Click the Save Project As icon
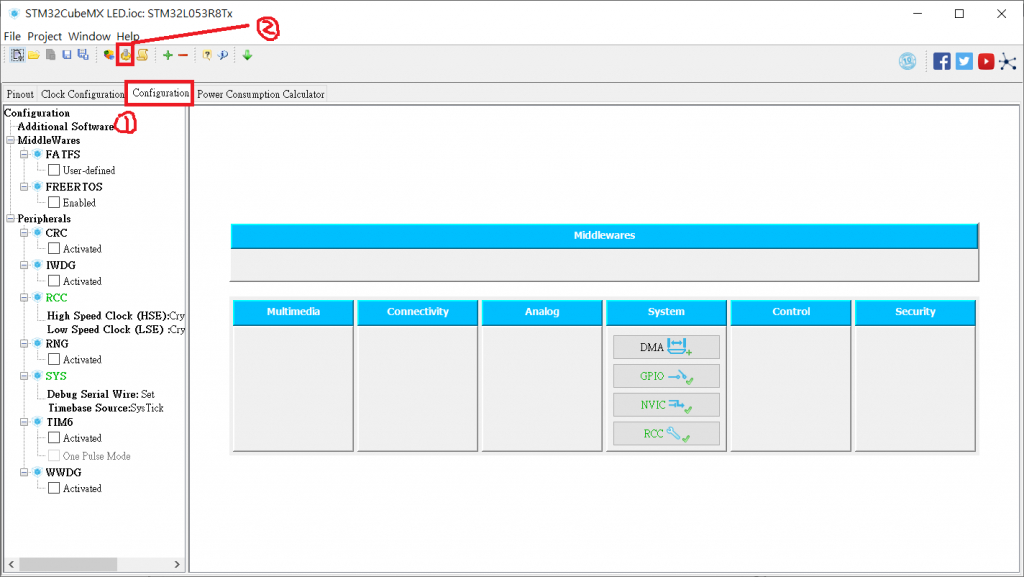Image resolution: width=1024 pixels, height=577 pixels. pos(83,55)
